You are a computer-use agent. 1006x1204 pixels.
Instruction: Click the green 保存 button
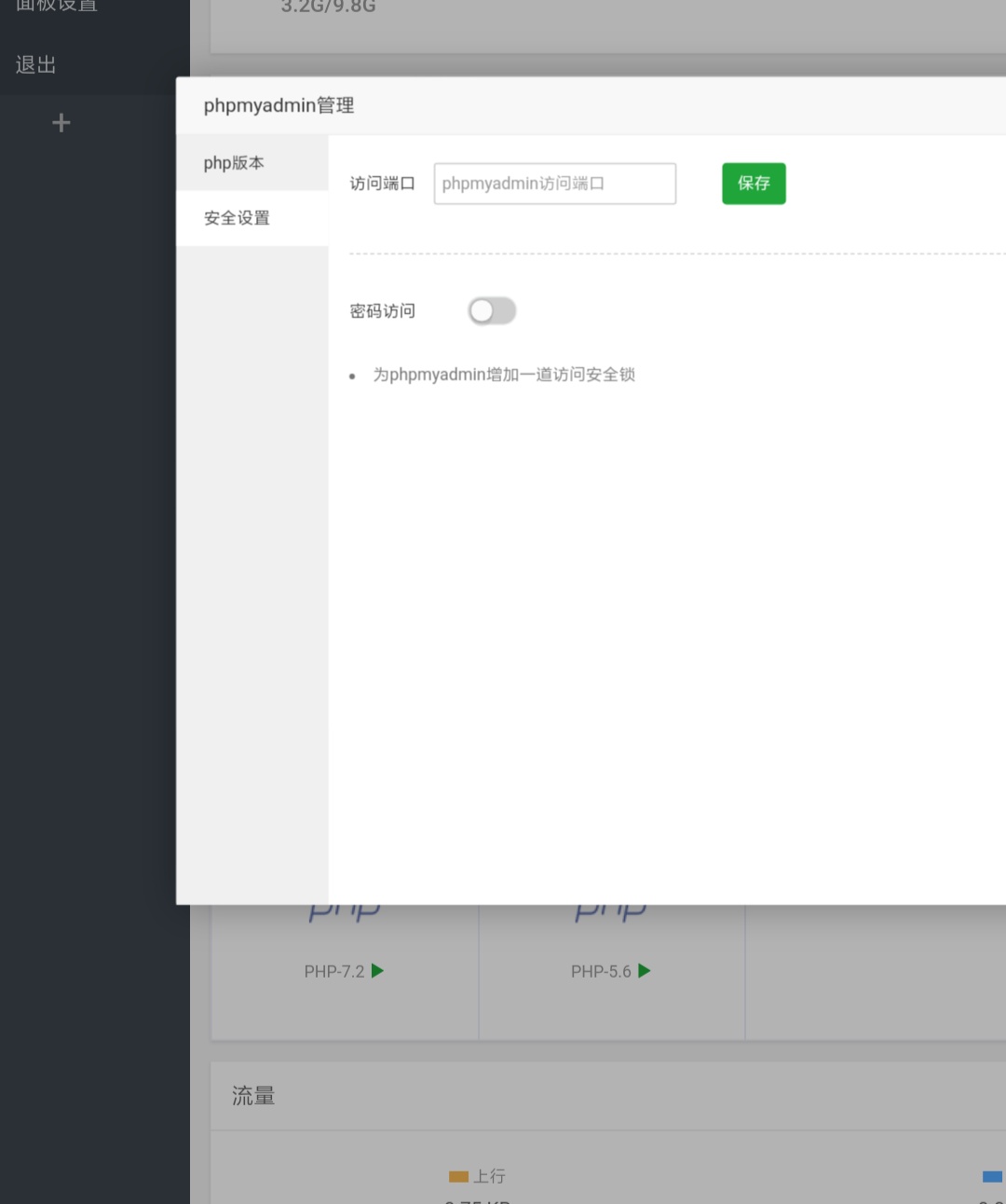point(754,184)
